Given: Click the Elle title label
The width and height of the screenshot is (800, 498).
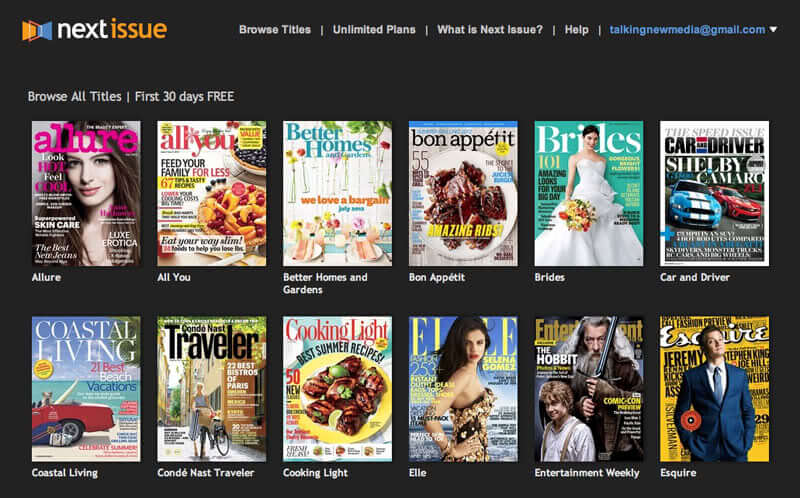Looking at the screenshot, I should tap(418, 472).
